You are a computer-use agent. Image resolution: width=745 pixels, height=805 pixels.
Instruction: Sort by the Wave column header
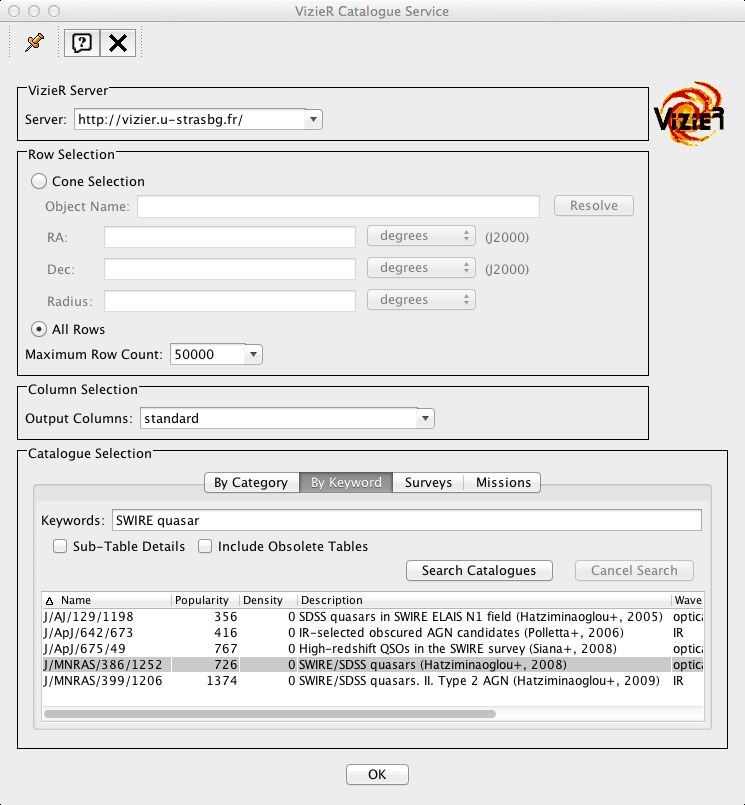coord(687,600)
